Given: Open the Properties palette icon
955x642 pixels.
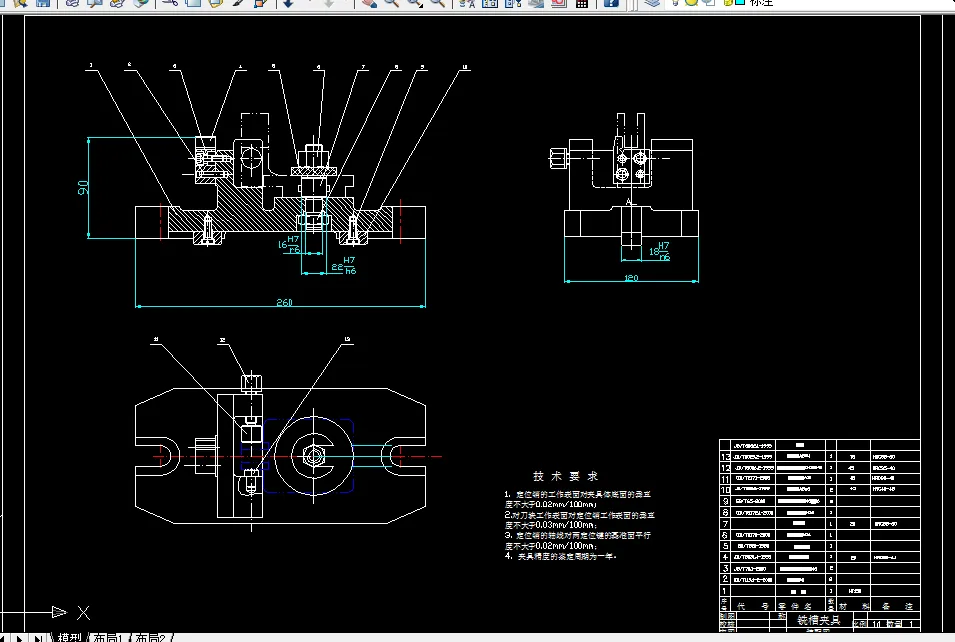Looking at the screenshot, I should coord(467,3).
